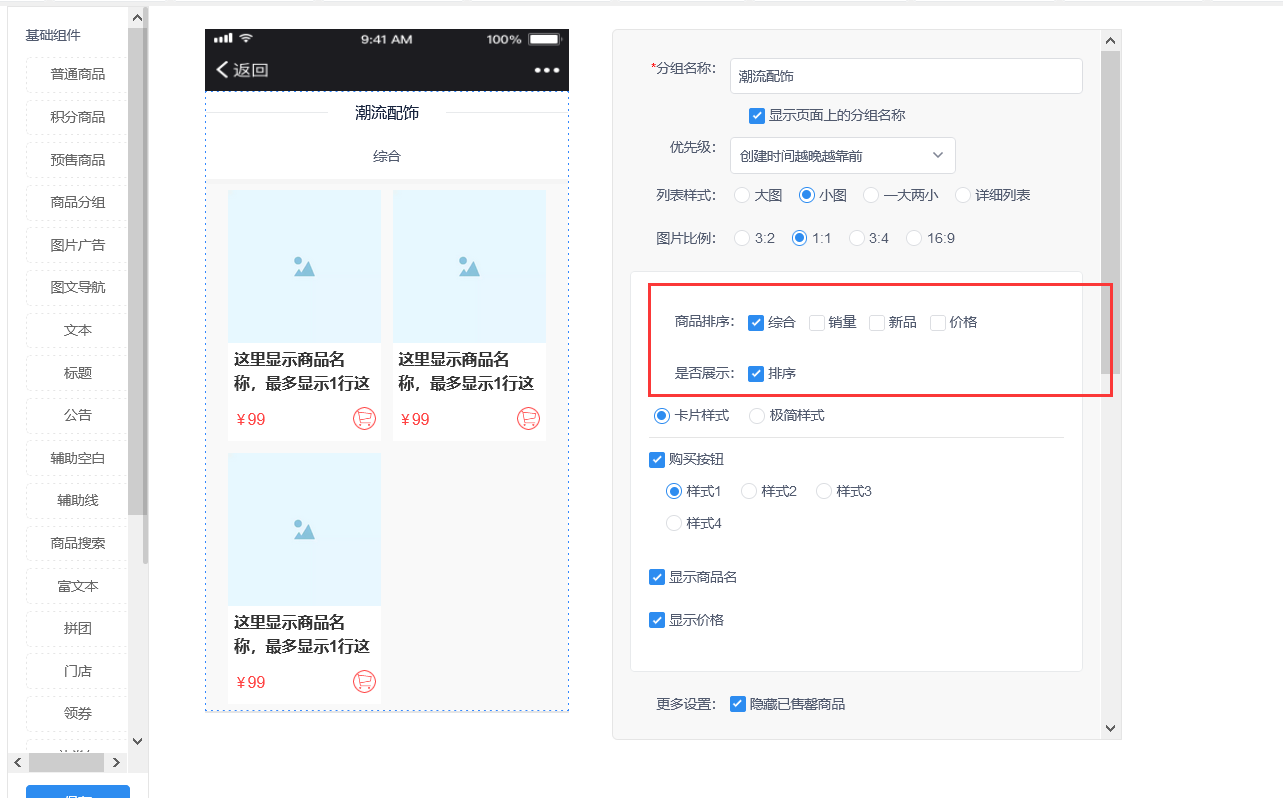The width and height of the screenshot is (1283, 798).
Task: Select 一大两小 list style
Action: tap(871, 195)
